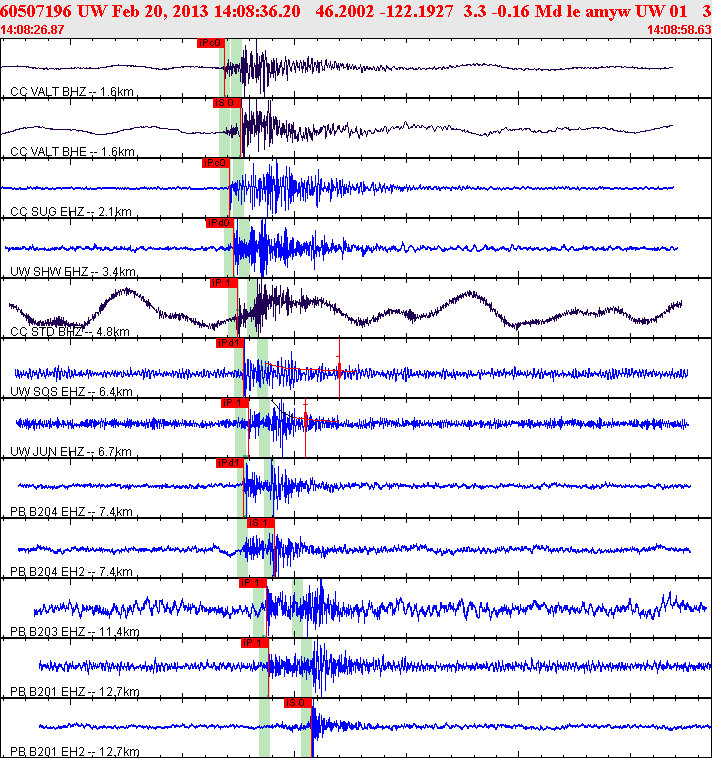Select the iPd1 pick flag on SQS EHZ trace
This screenshot has width=712, height=758.
tap(230, 343)
